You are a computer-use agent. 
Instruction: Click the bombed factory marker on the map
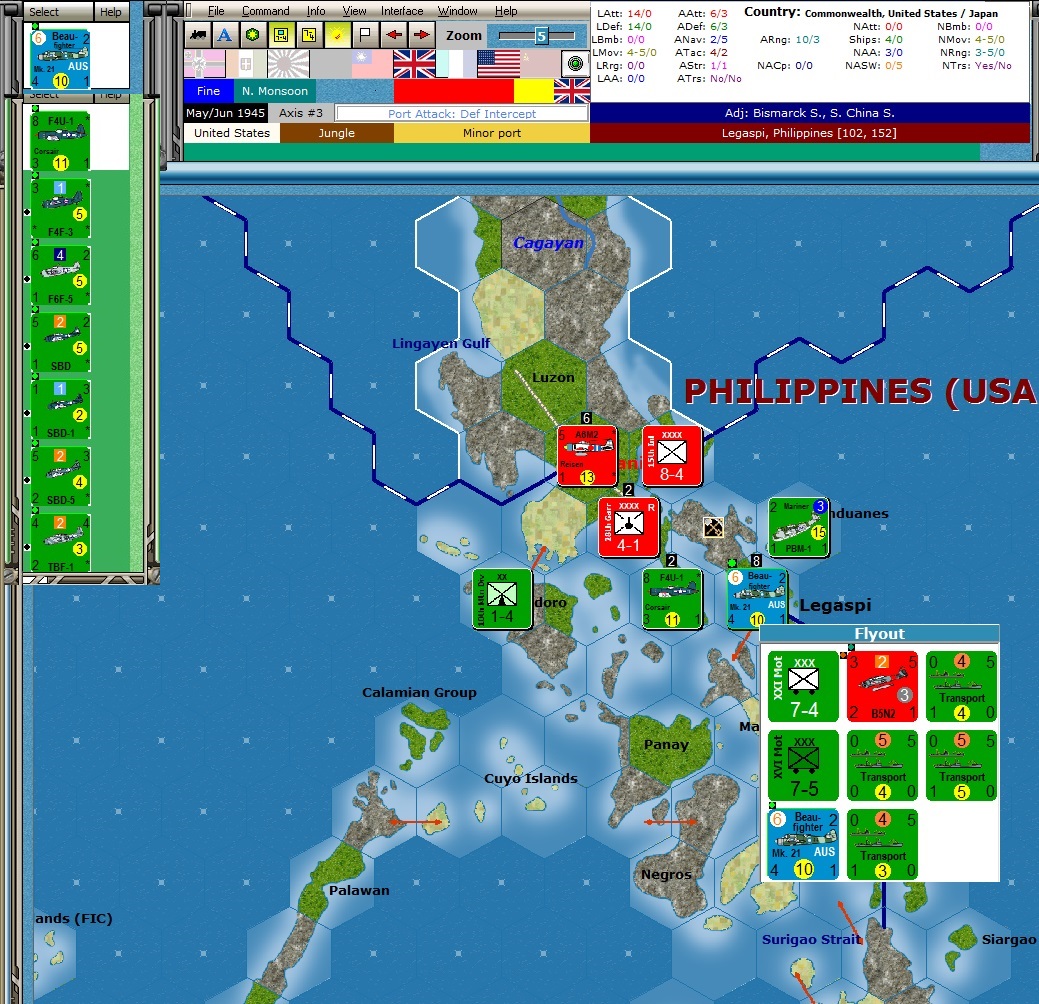pos(713,528)
